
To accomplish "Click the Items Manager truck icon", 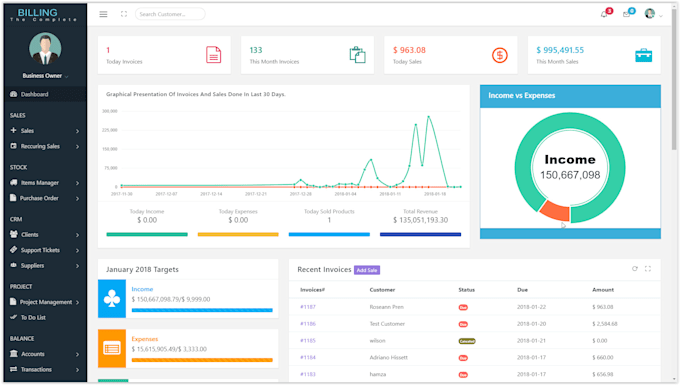I will tap(14, 183).
